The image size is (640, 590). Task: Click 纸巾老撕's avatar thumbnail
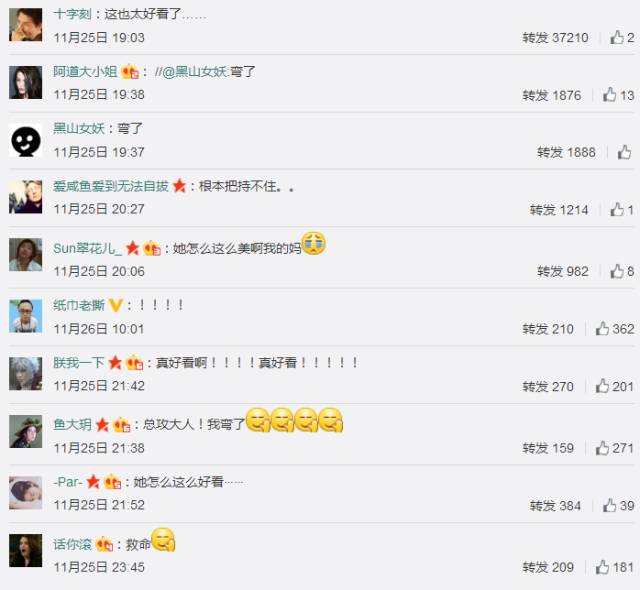26,316
